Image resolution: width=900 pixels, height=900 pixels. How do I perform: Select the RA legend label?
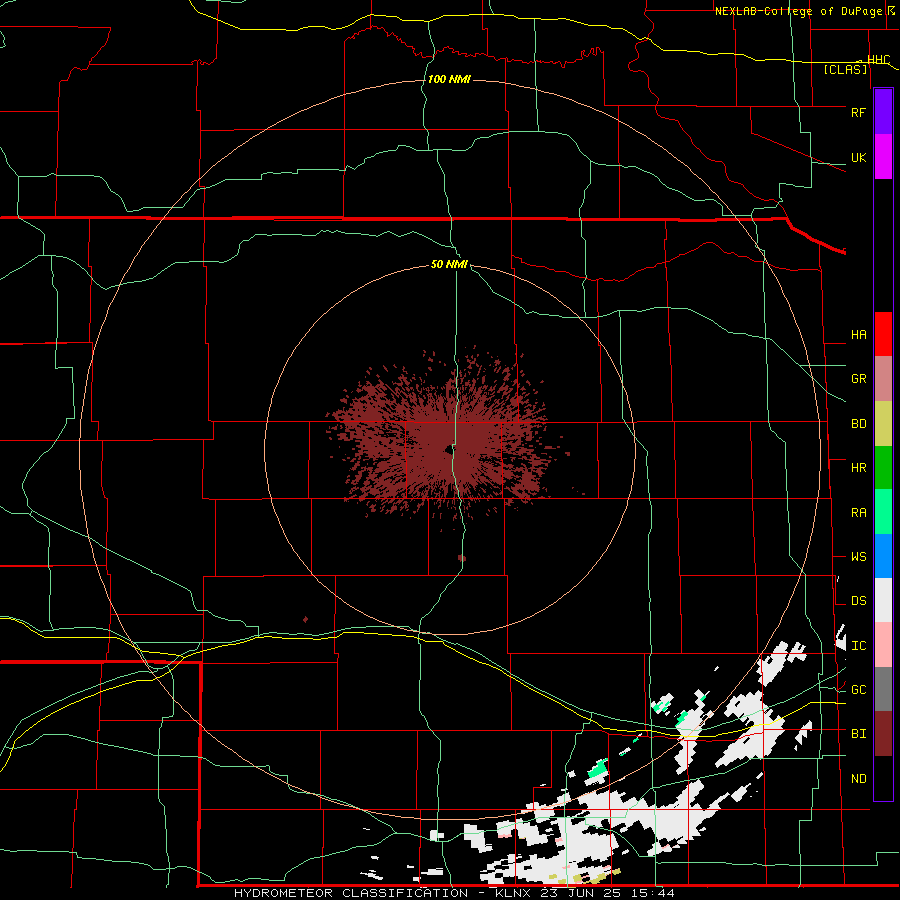[858, 513]
